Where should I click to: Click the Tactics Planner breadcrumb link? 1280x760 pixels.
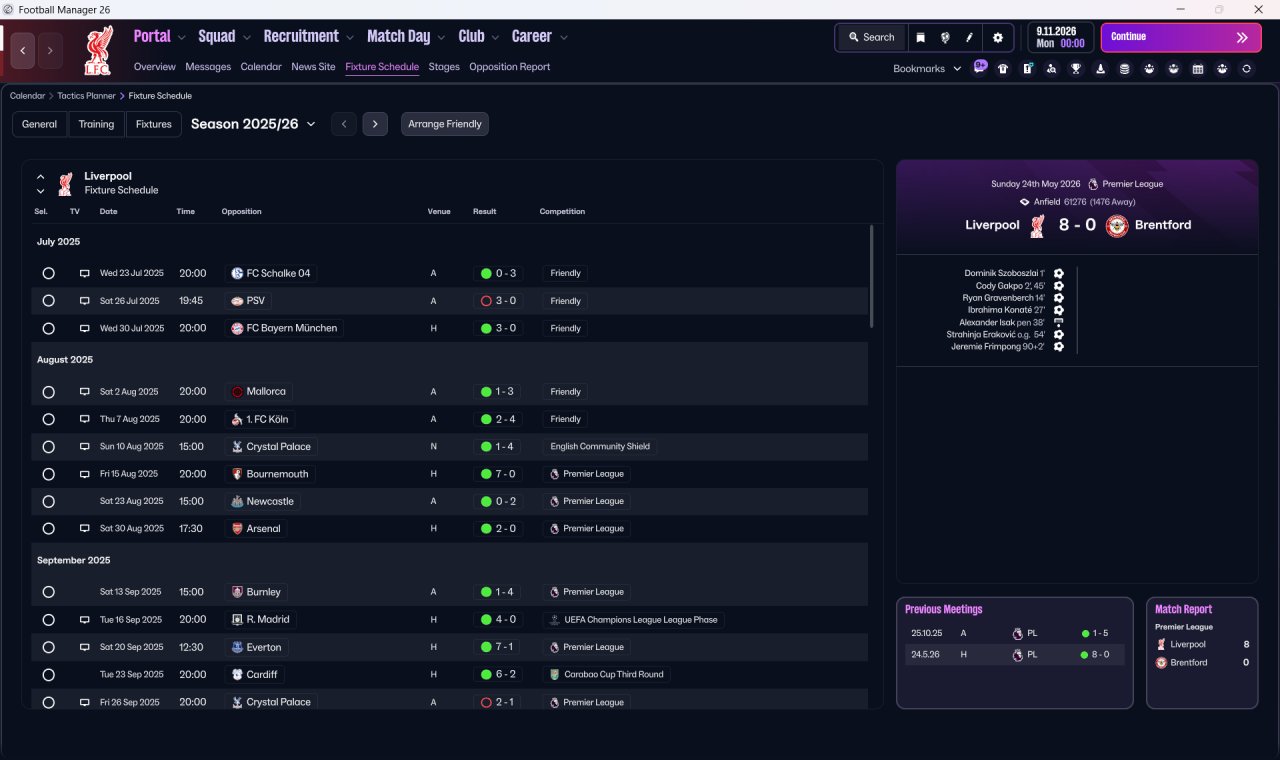[86, 96]
